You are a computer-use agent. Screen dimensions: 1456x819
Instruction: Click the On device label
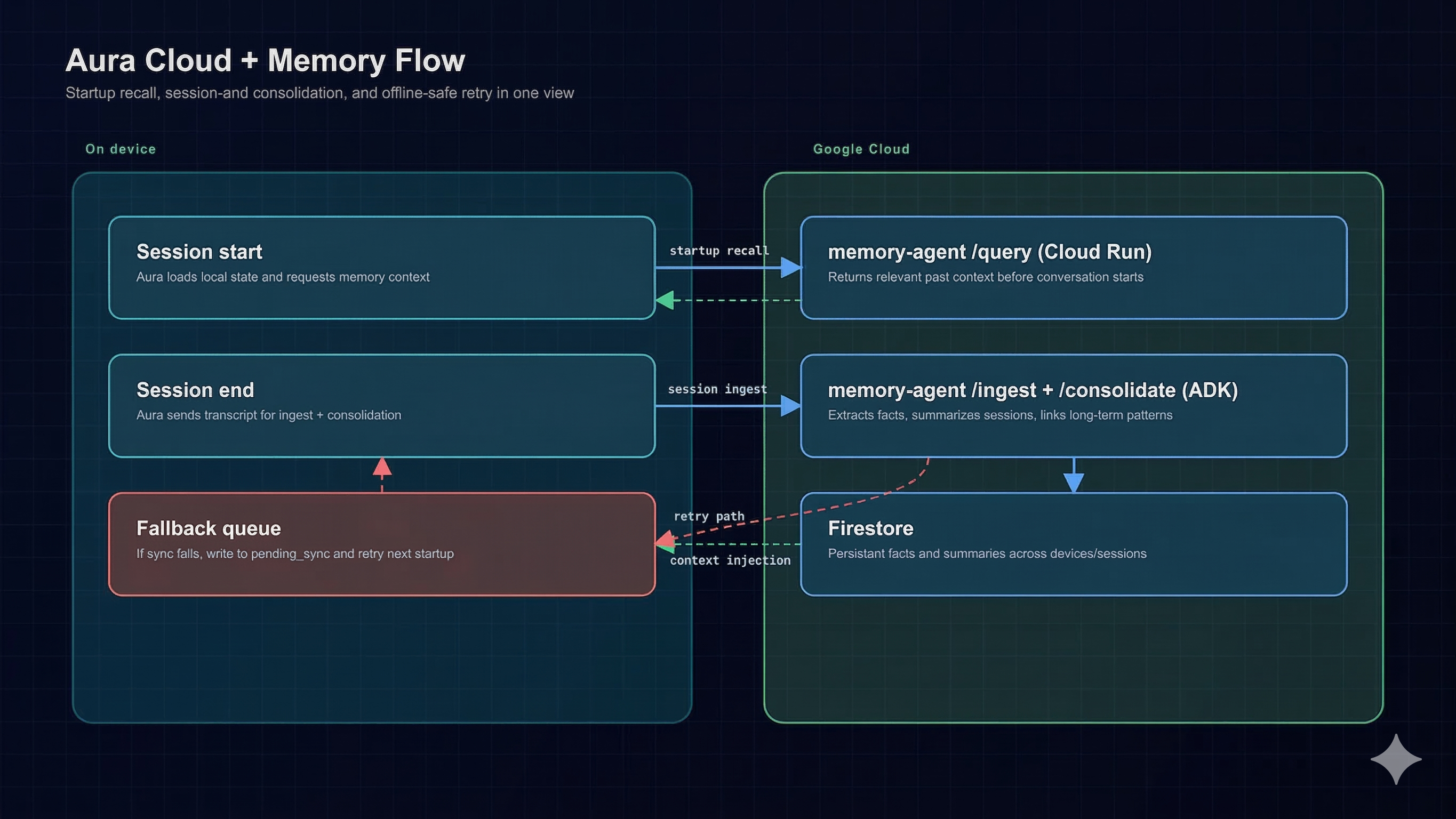click(x=121, y=149)
